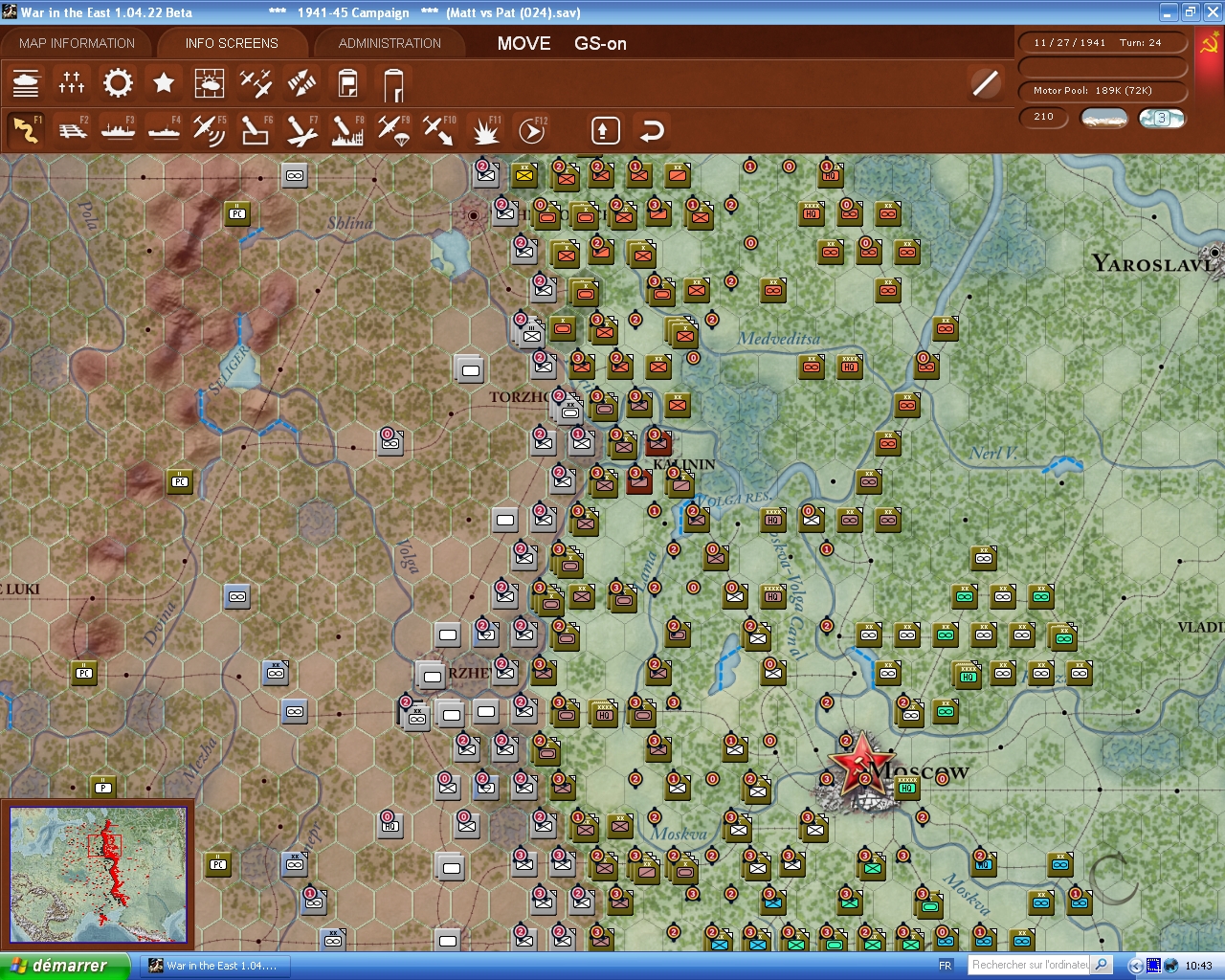This screenshot has width=1225, height=980.
Task: Click the striped arrows icon beside air doctrine
Action: click(x=301, y=83)
